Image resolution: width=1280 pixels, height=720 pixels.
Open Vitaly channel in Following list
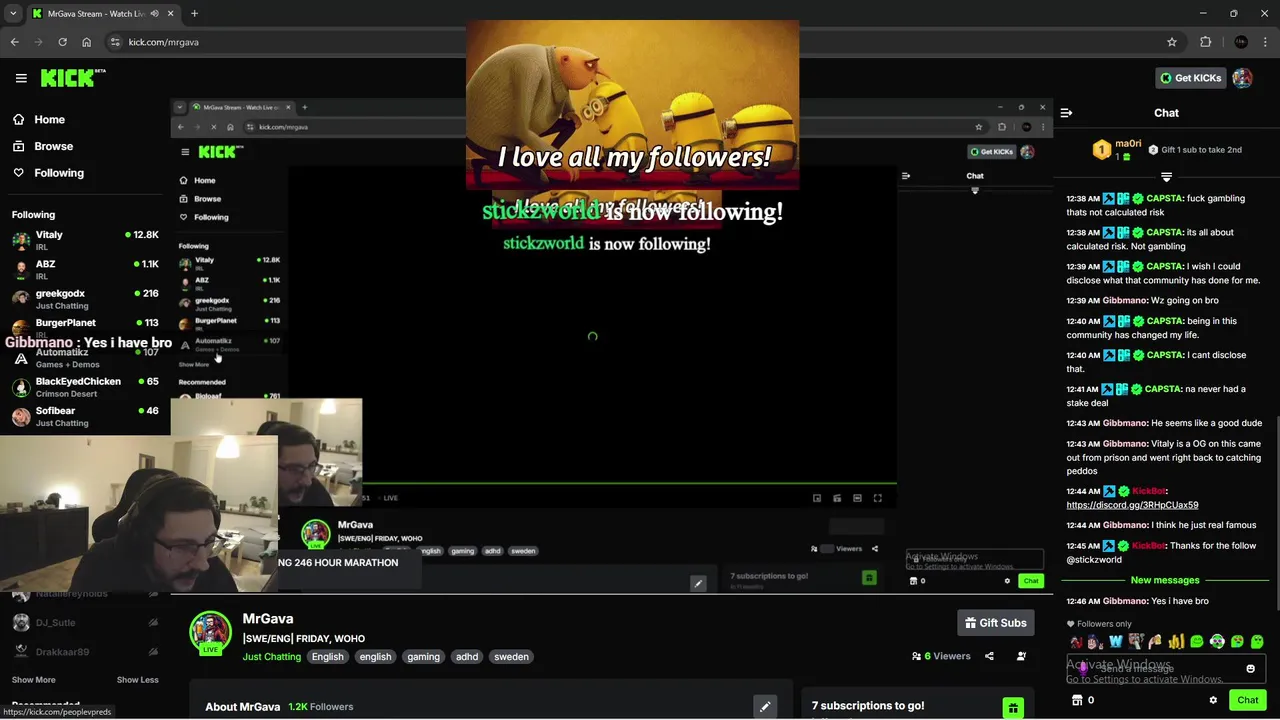pyautogui.click(x=85, y=240)
